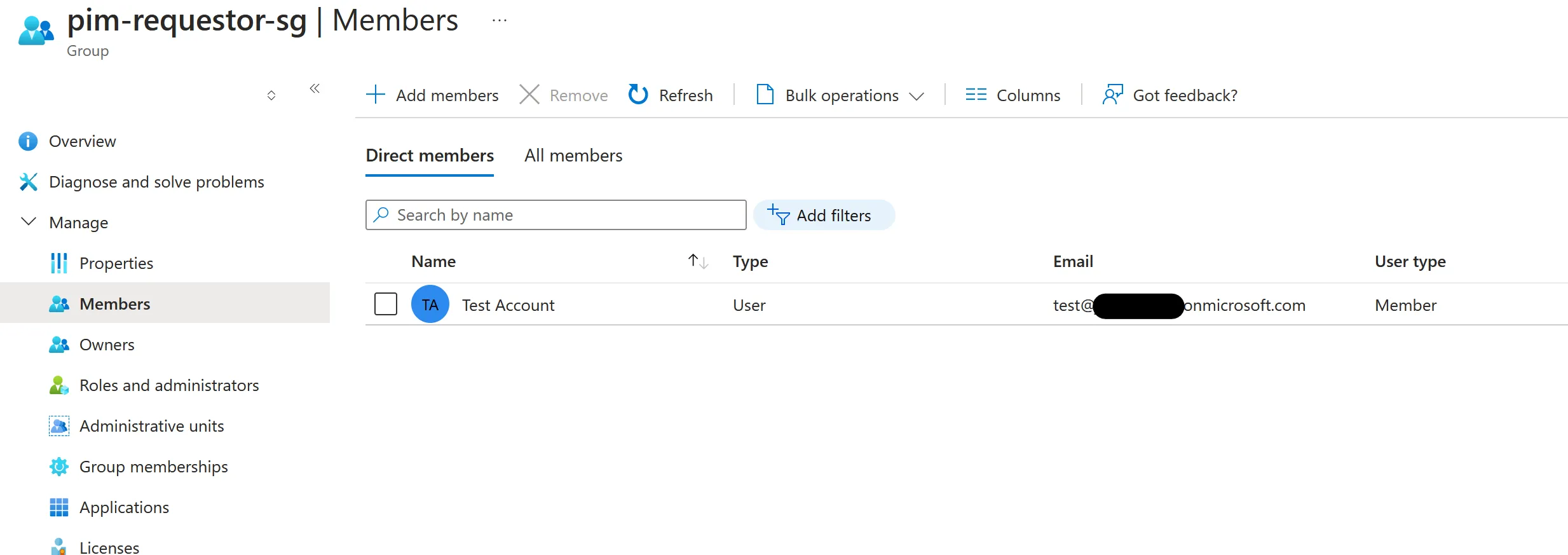The image size is (1568, 555).
Task: Open Diagnose and solve problems wrench icon
Action: [x=28, y=182]
